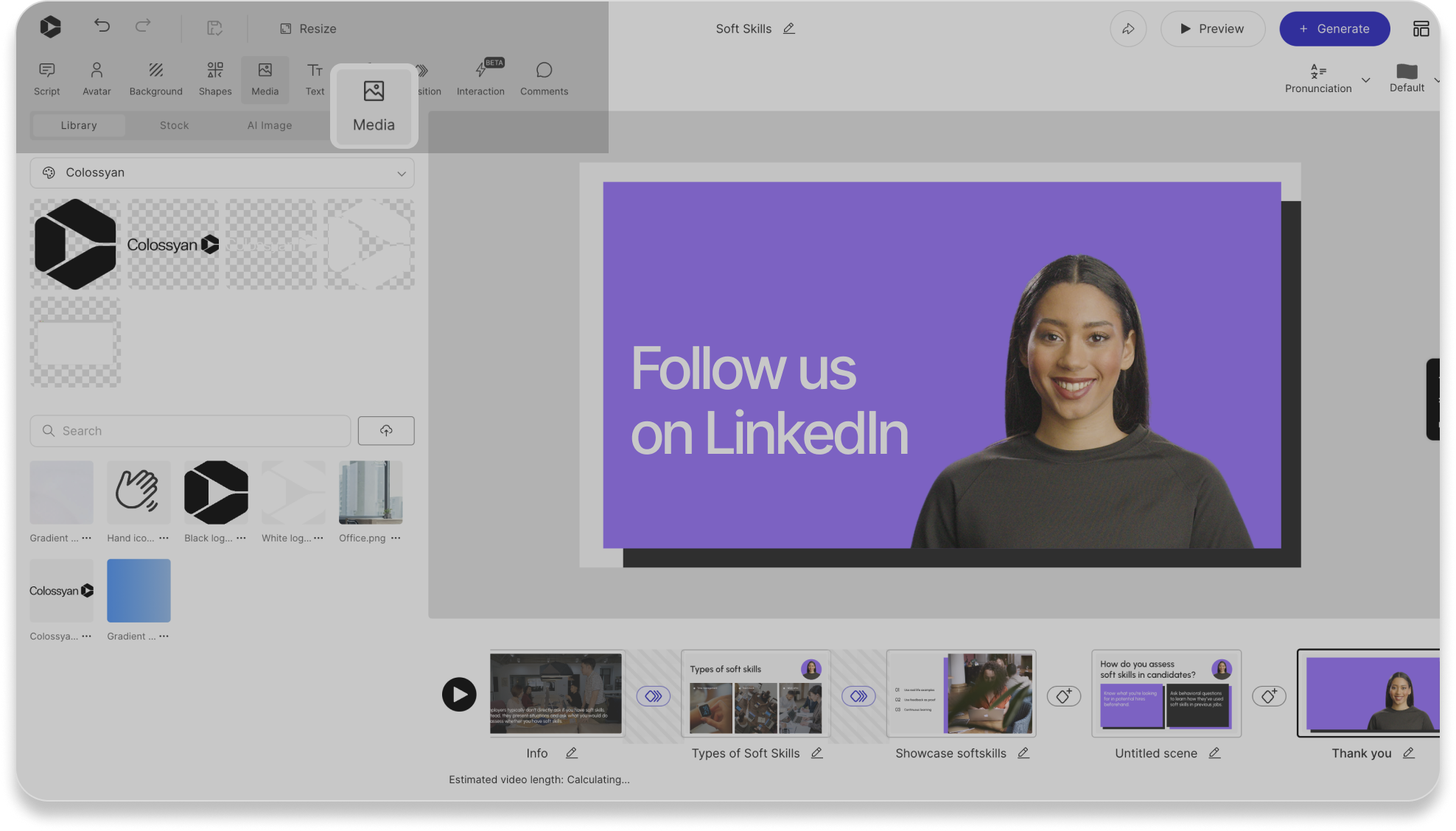The height and width of the screenshot is (831, 1456).
Task: Select the Hand icon media thumbnail
Action: click(x=139, y=492)
